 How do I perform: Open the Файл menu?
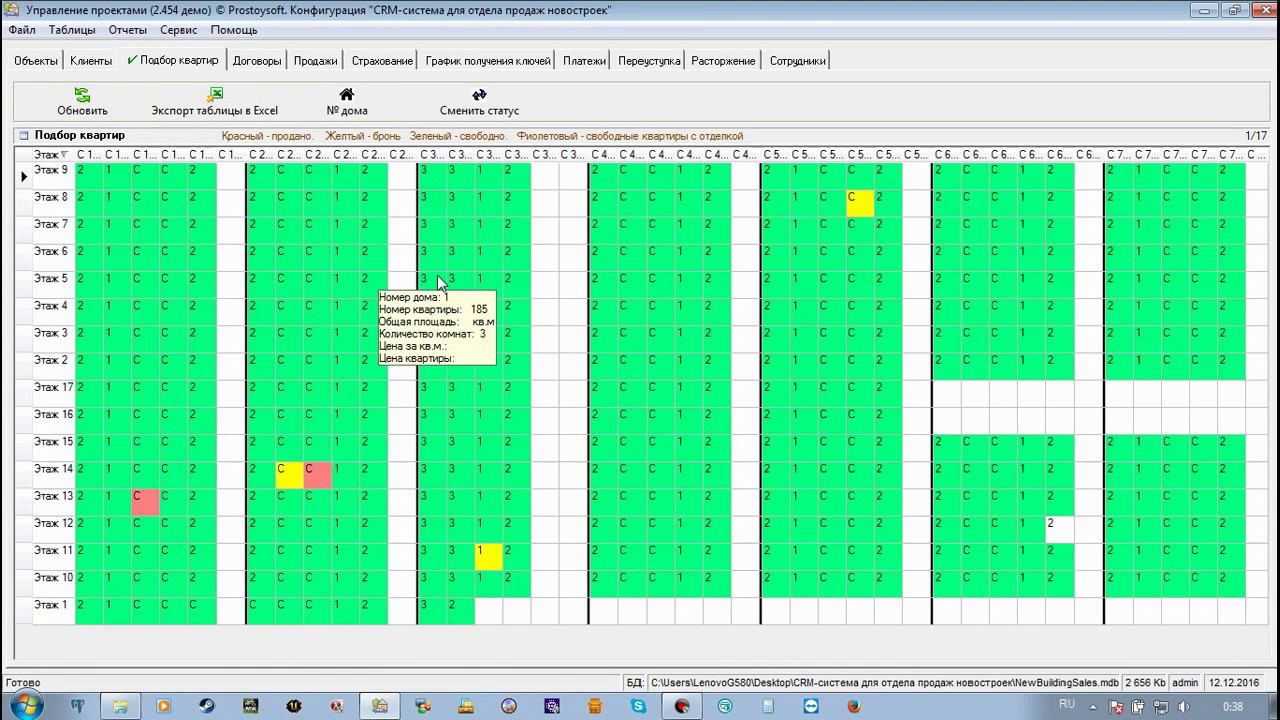[22, 30]
